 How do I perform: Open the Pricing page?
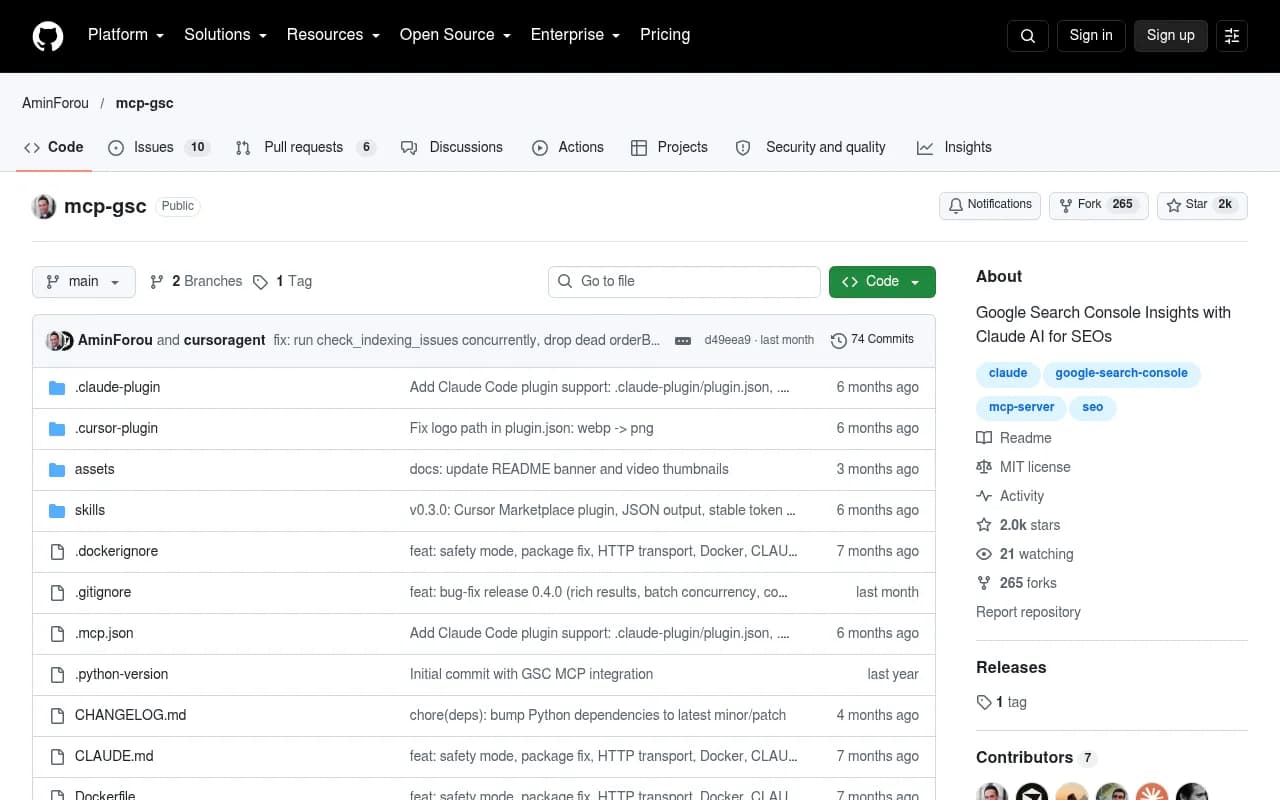click(x=665, y=34)
